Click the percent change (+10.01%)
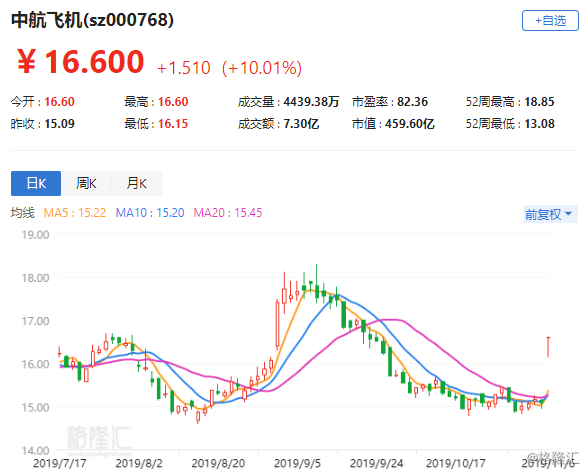The width and height of the screenshot is (587, 472). click(262, 68)
